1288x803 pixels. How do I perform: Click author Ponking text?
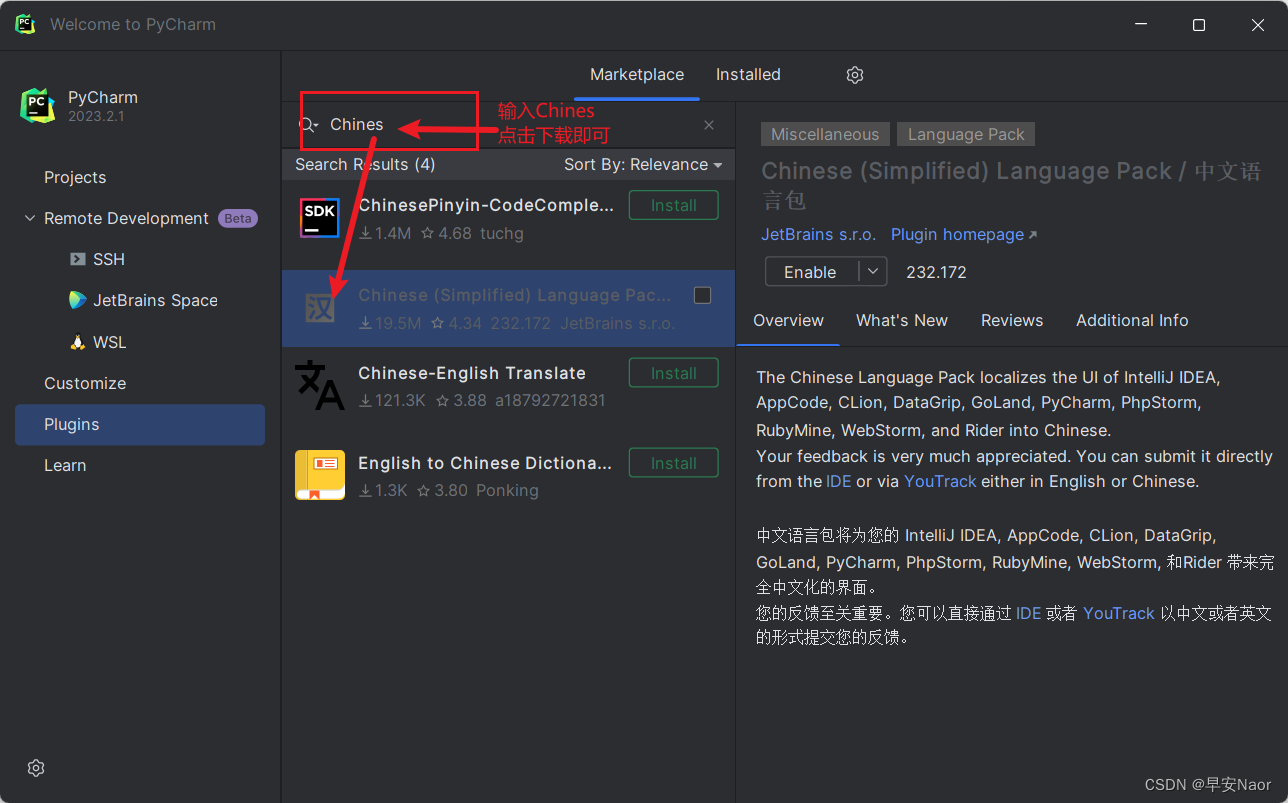[x=507, y=490]
